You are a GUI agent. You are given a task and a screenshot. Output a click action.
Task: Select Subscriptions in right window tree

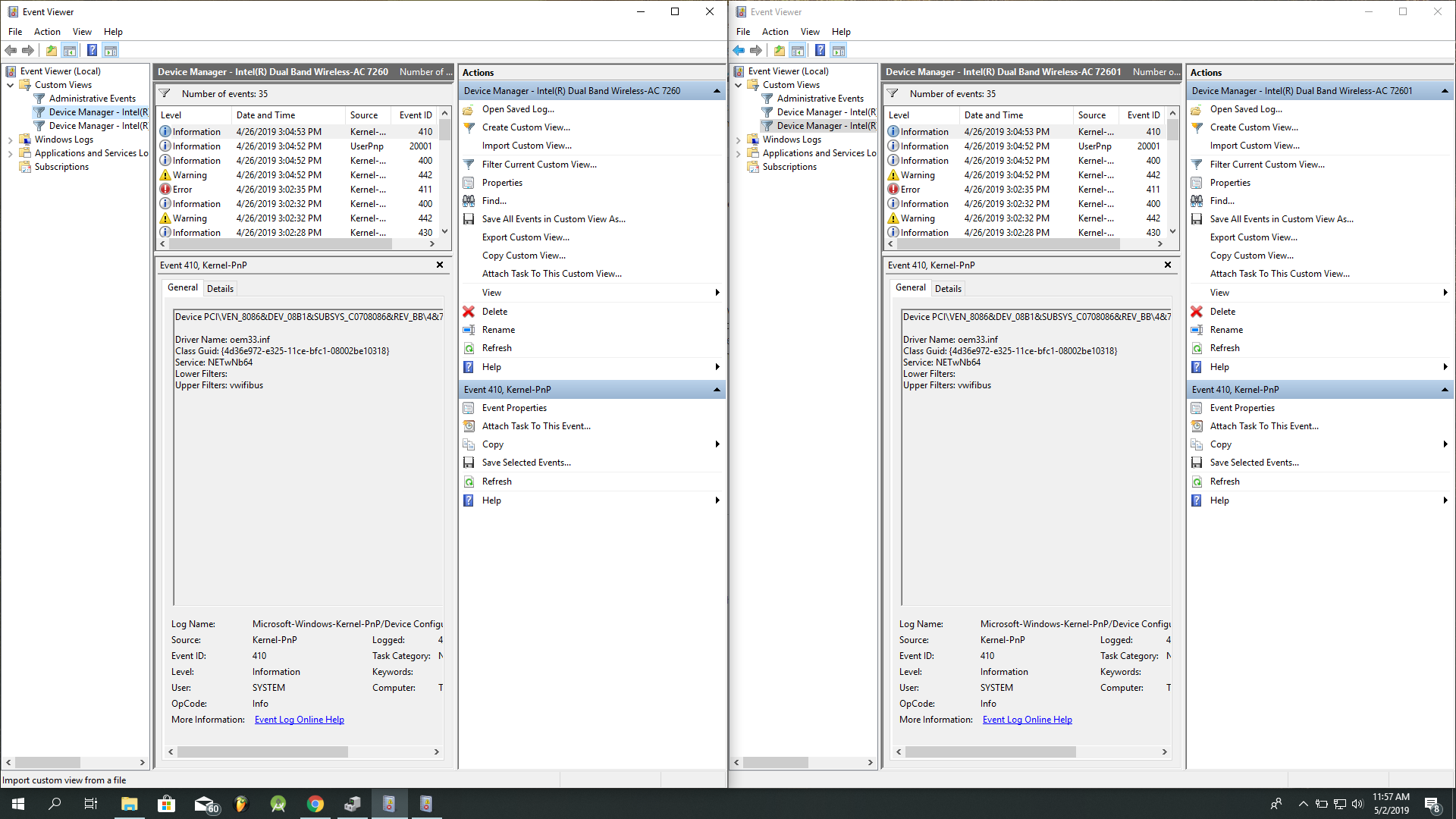789,167
